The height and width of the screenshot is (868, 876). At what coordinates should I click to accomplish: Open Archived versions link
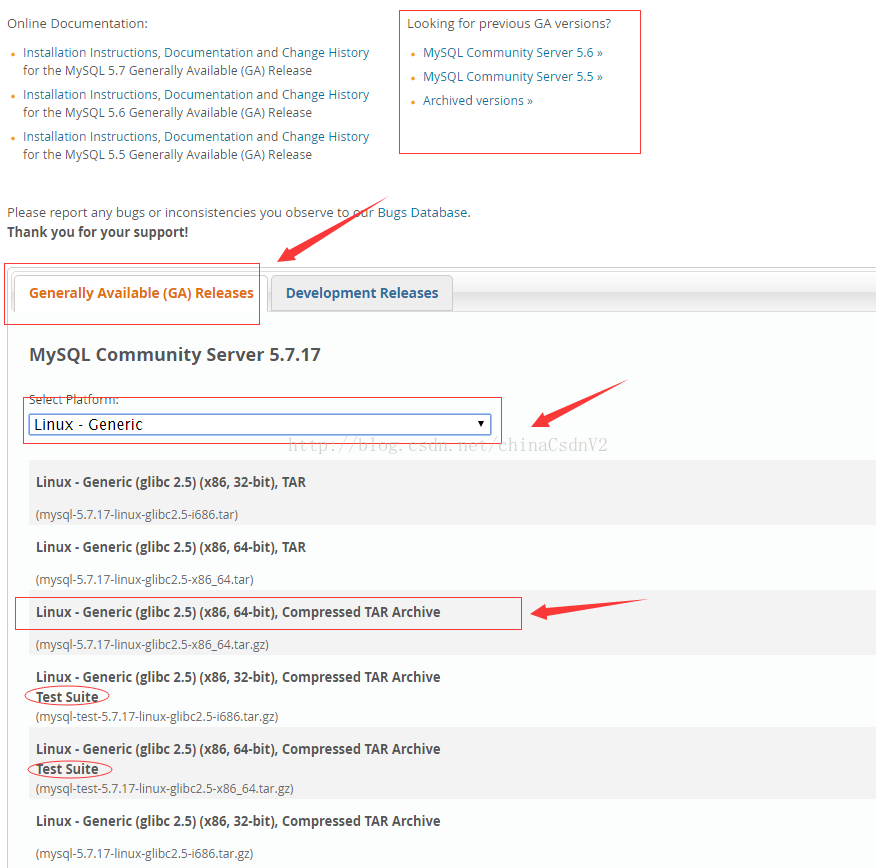[478, 101]
